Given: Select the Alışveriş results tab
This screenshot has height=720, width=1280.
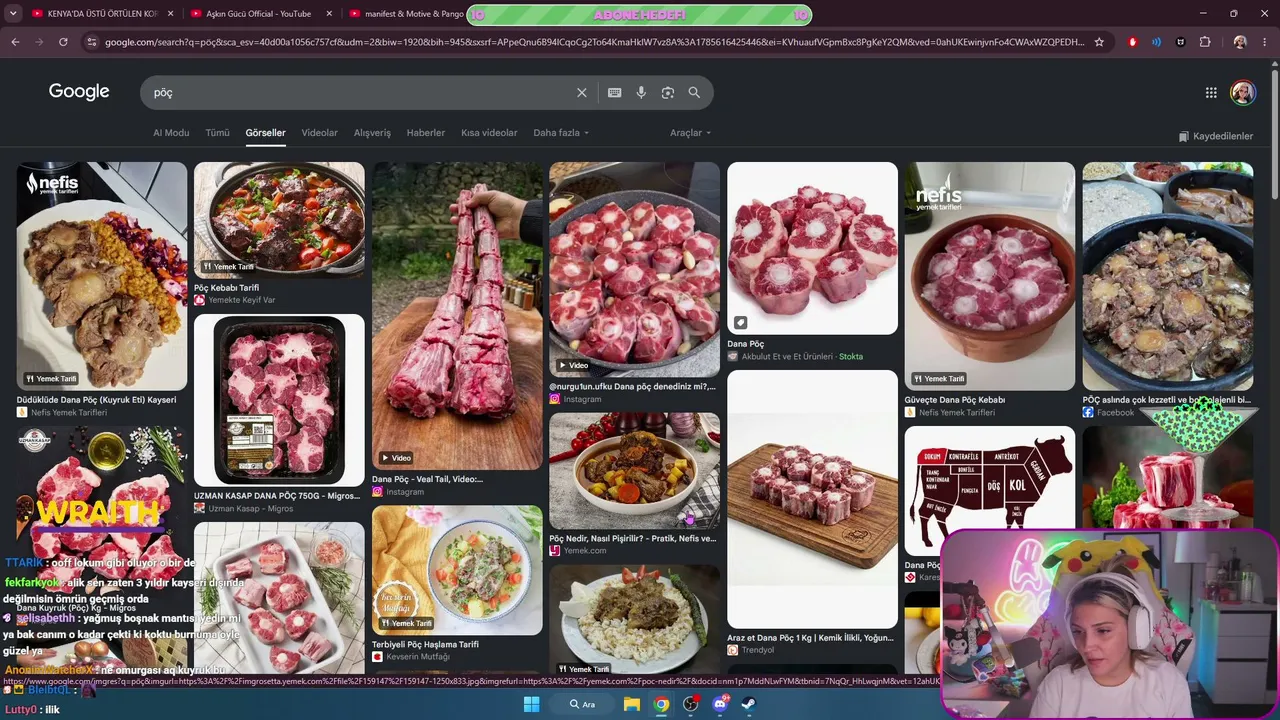Looking at the screenshot, I should click(372, 133).
